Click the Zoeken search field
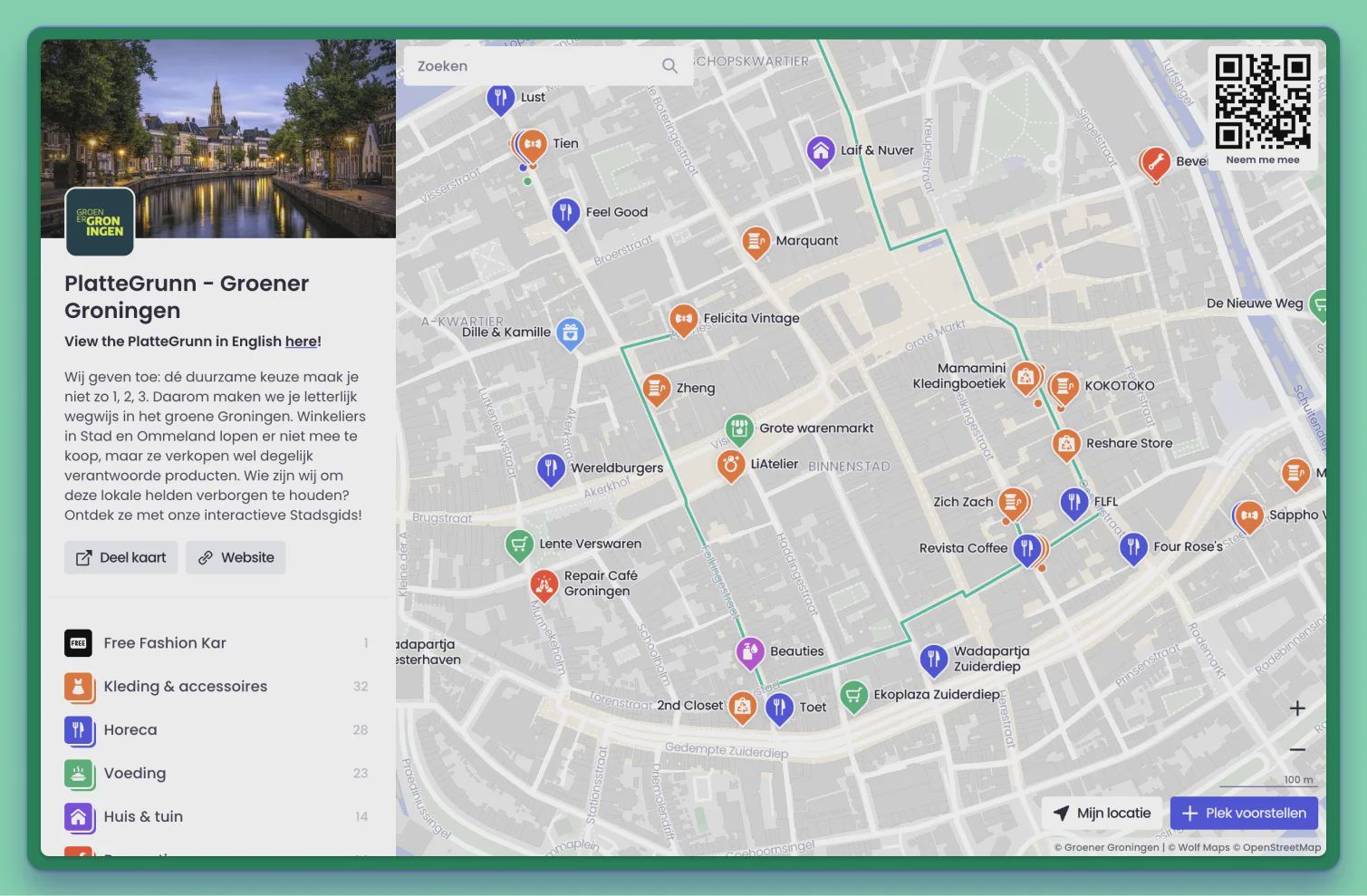Image resolution: width=1367 pixels, height=896 pixels. (534, 66)
